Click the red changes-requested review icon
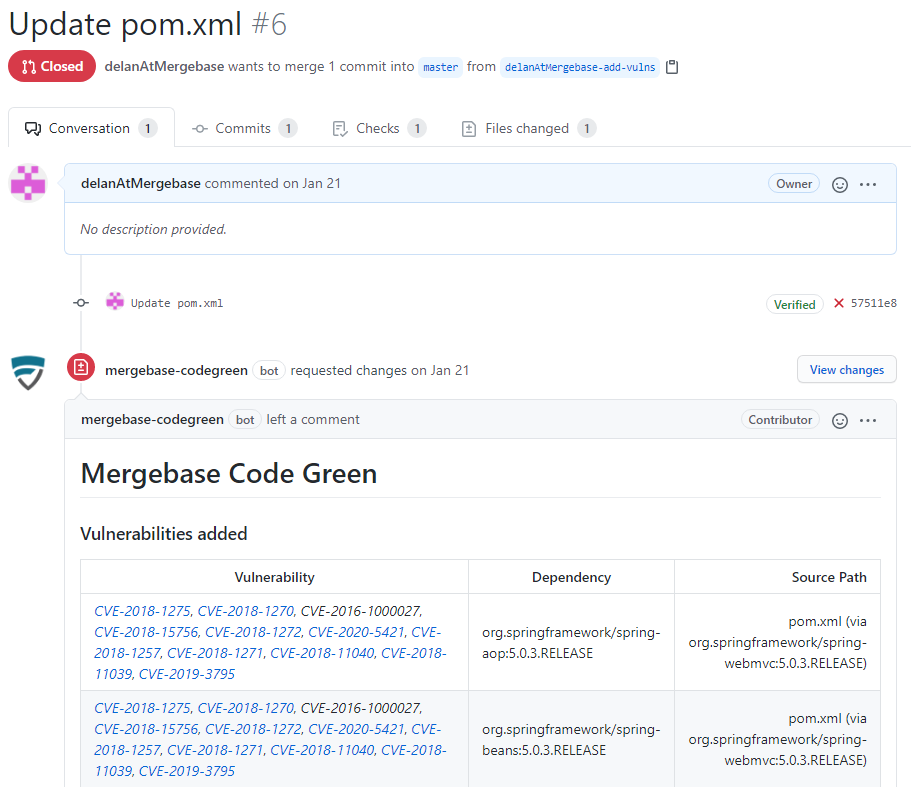The image size is (911, 787). [81, 367]
